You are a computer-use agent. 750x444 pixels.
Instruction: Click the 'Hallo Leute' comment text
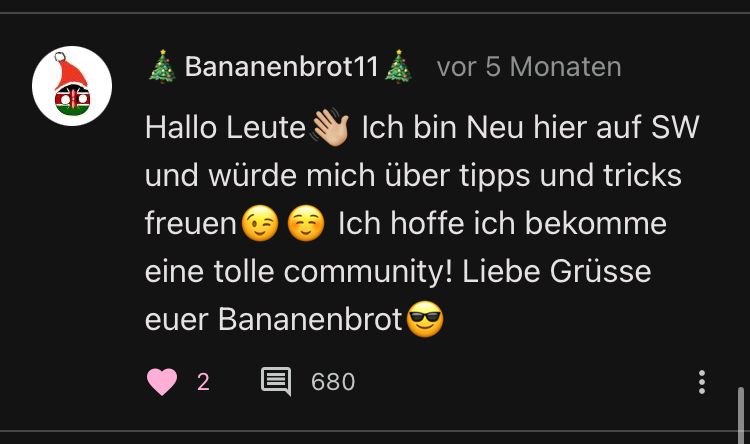click(225, 128)
